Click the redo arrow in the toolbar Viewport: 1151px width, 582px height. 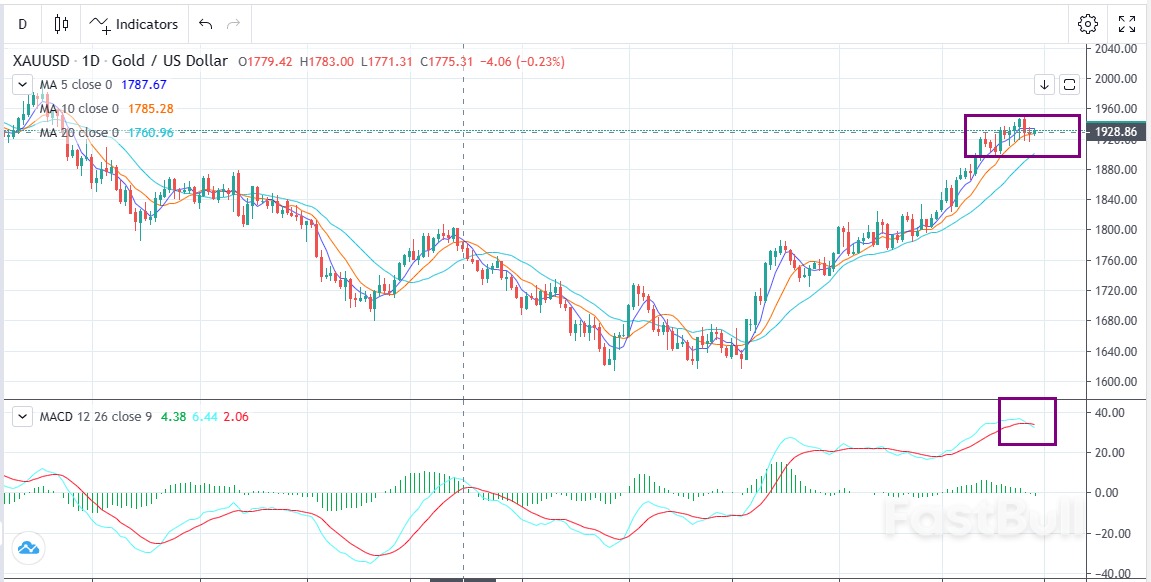pos(234,23)
